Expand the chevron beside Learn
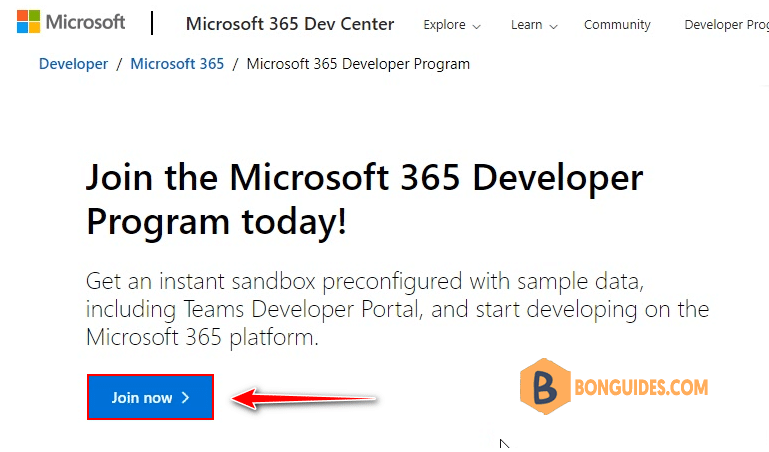This screenshot has width=769, height=452. coord(553,26)
